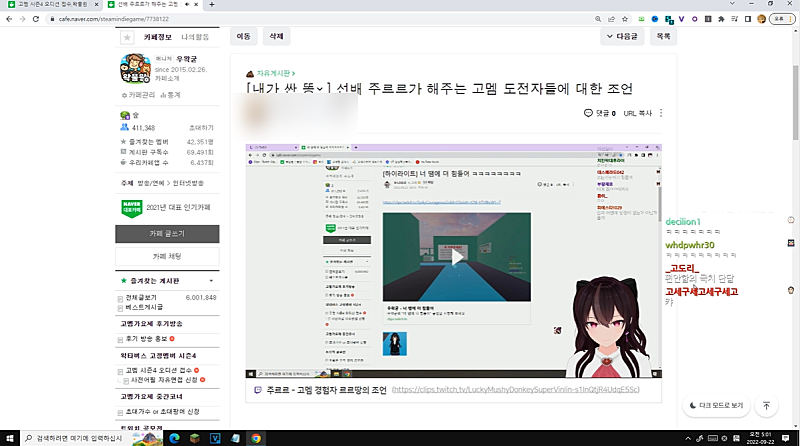Open the 나의활동 tab
The image size is (800, 446).
[x=195, y=37]
